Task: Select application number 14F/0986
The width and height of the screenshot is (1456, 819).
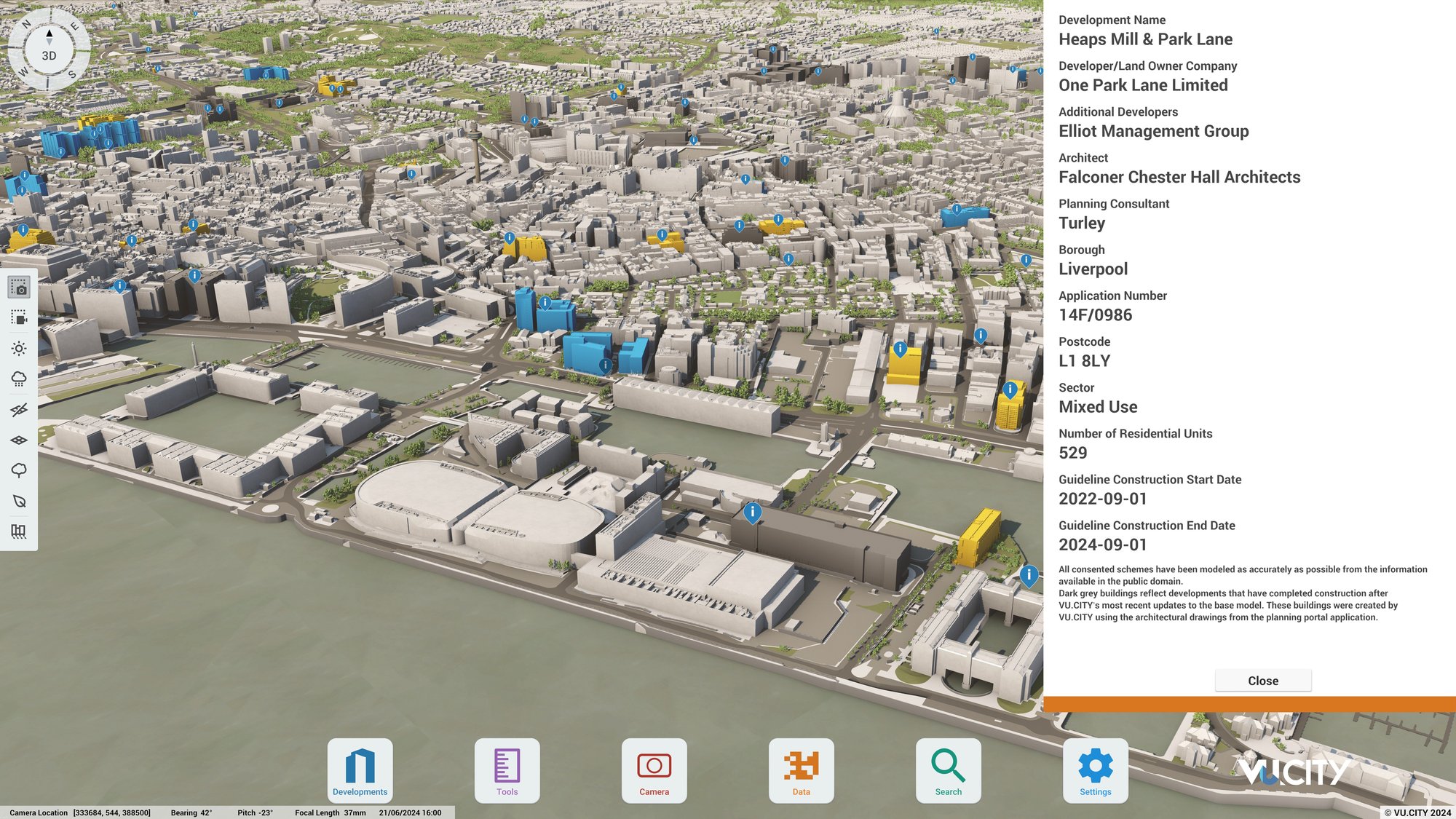Action: (1095, 314)
